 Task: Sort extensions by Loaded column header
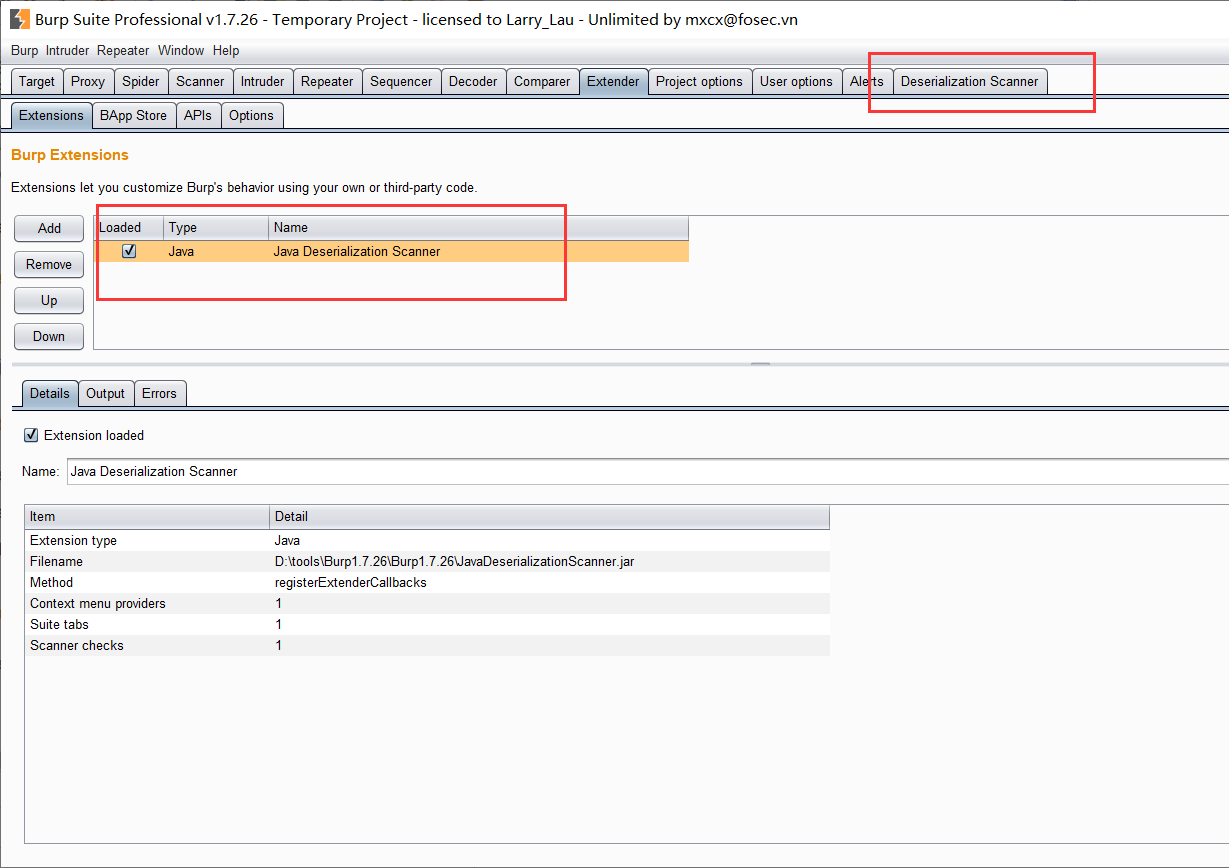click(x=129, y=227)
